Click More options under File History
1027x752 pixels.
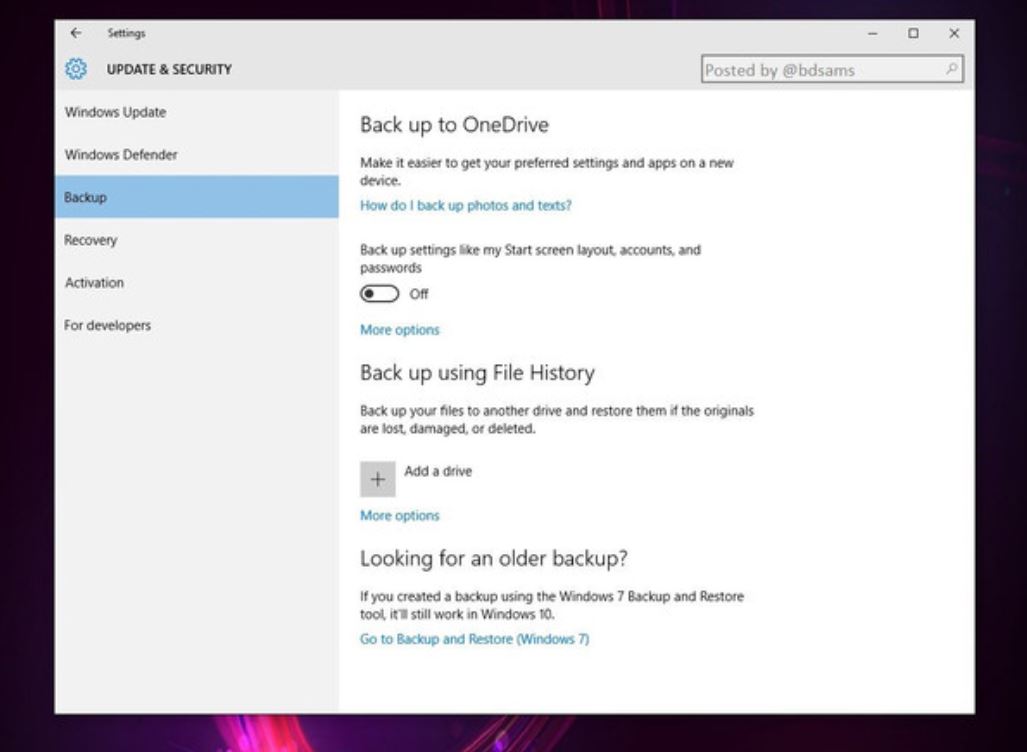tap(400, 516)
